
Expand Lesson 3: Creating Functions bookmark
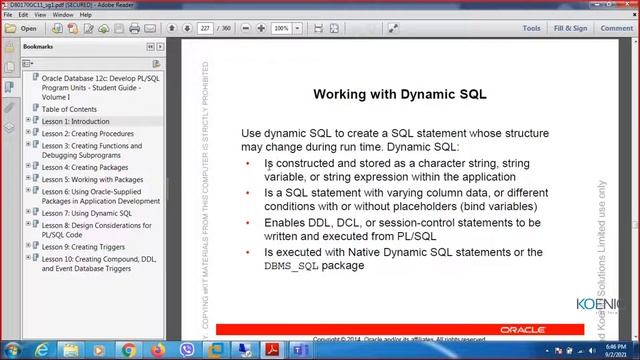point(28,144)
